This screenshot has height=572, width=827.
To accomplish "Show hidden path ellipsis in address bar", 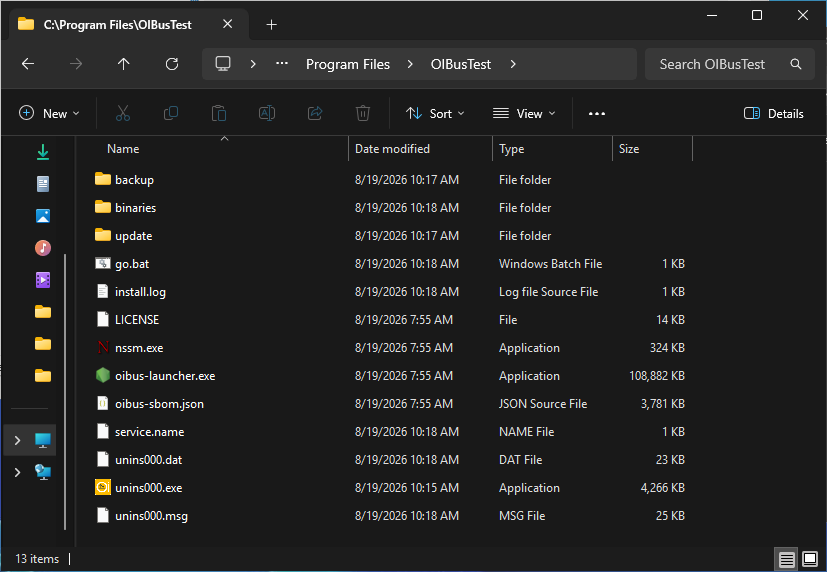I will (282, 64).
